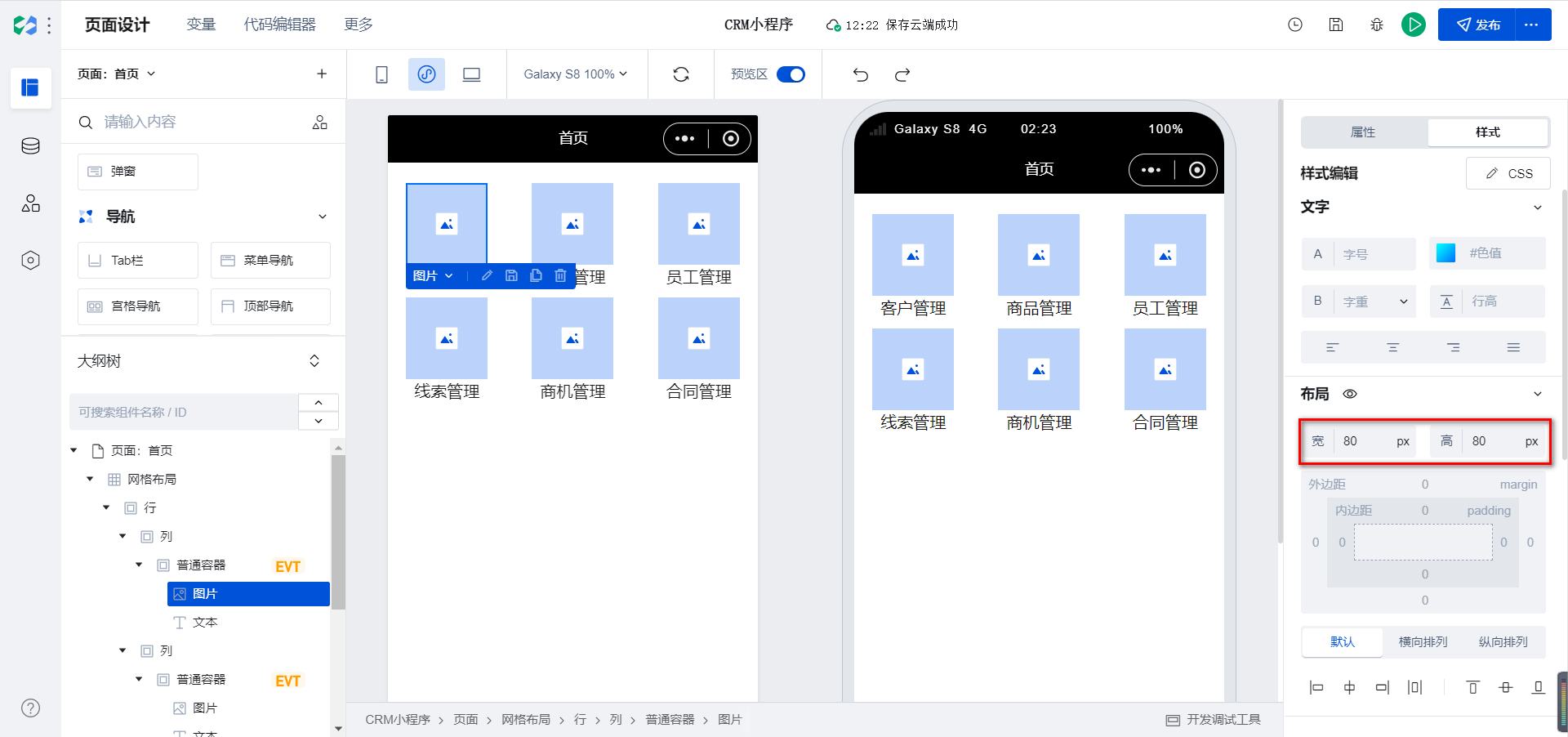This screenshot has height=737, width=1568.
Task: Click the 发布 publish button
Action: point(1477,25)
